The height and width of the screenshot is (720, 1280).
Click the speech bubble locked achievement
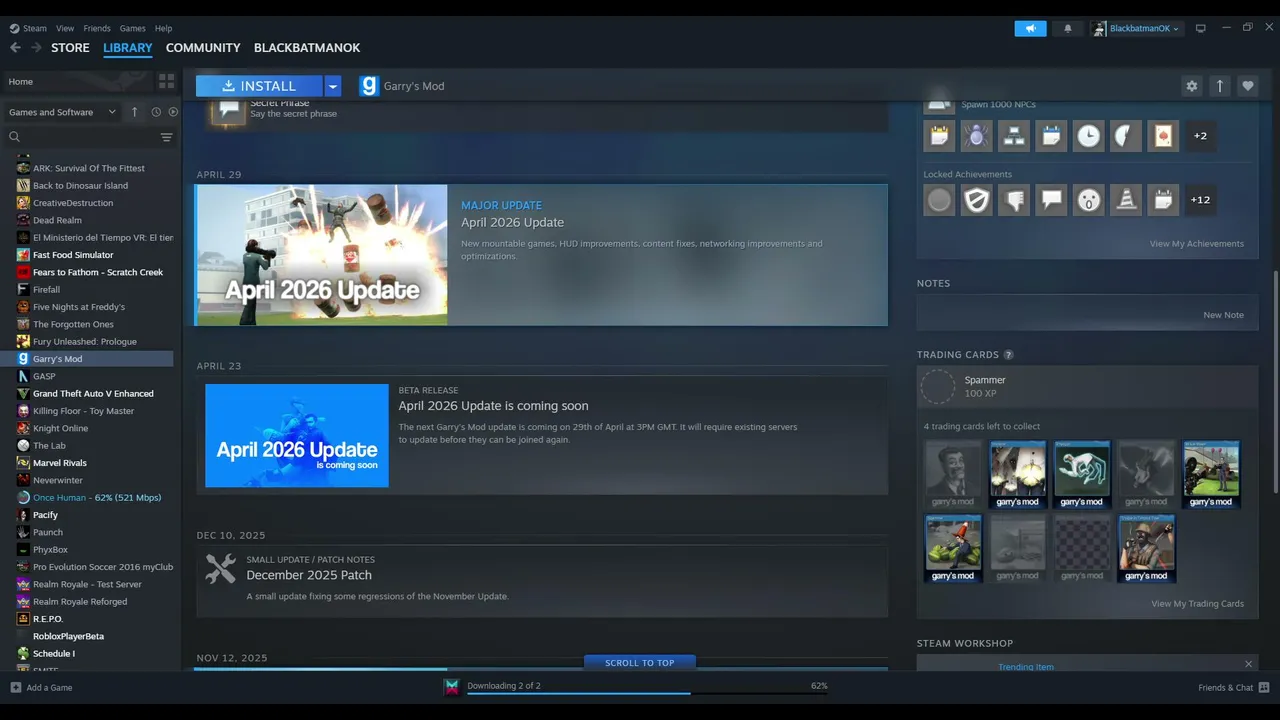tap(1051, 200)
